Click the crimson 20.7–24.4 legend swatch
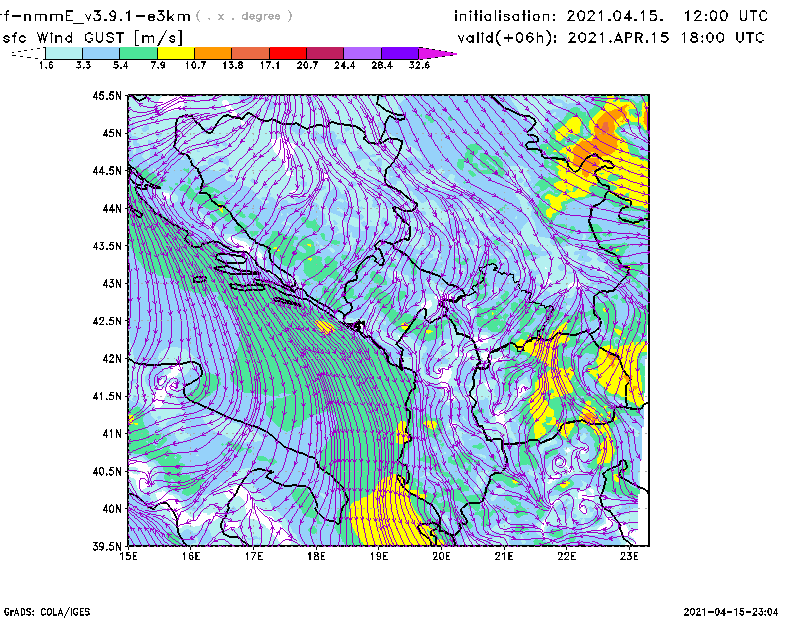Viewport: 800px width, 618px height. point(325,53)
